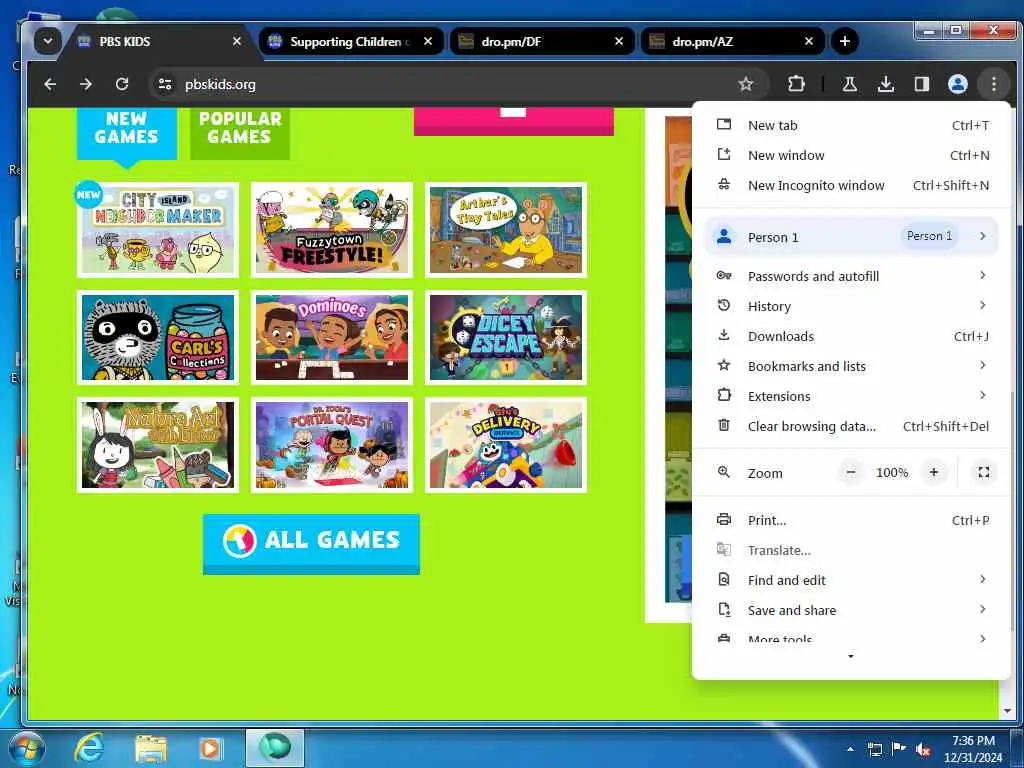Increase zoom with the plus button
Screen dimensions: 1024x768
point(934,472)
